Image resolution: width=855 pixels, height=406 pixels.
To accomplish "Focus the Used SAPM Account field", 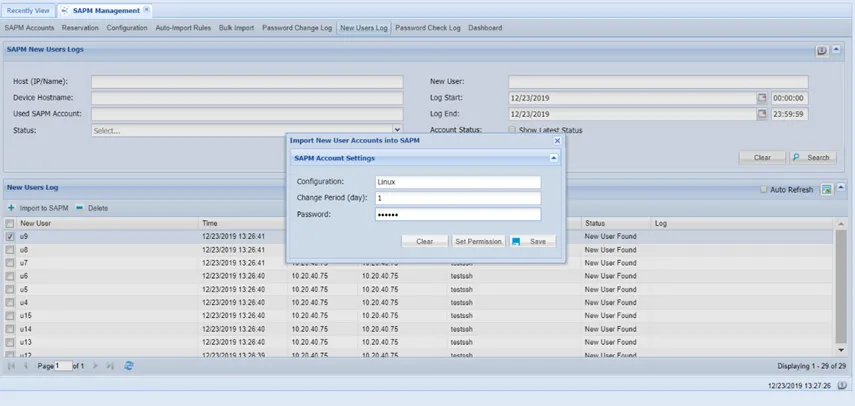I will point(247,114).
